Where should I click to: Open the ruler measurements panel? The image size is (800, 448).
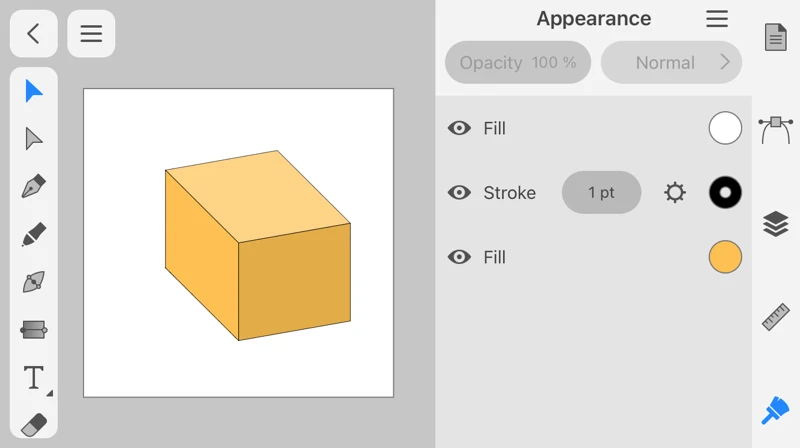[776, 317]
